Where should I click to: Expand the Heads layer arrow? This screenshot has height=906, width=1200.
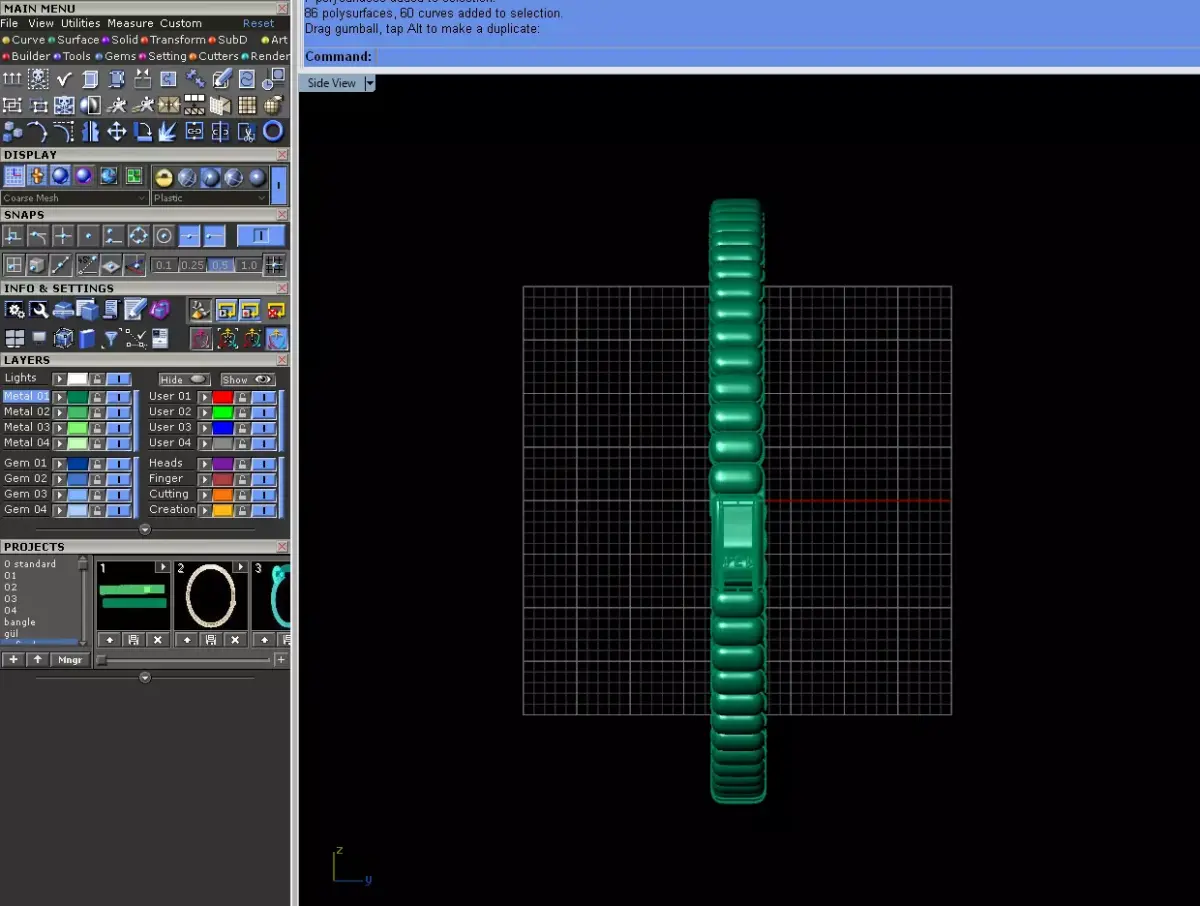(x=205, y=464)
